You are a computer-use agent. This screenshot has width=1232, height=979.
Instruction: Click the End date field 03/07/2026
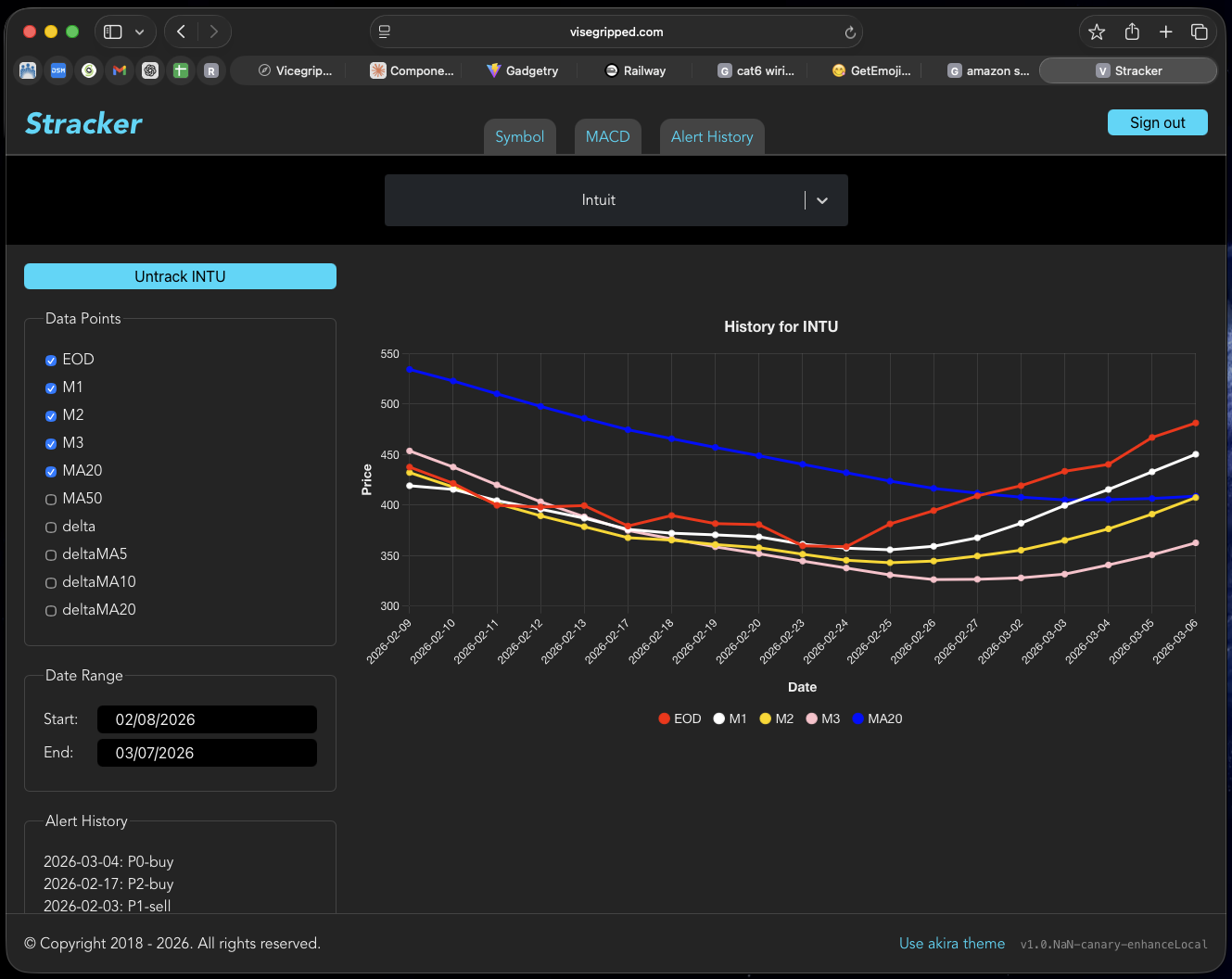click(207, 753)
